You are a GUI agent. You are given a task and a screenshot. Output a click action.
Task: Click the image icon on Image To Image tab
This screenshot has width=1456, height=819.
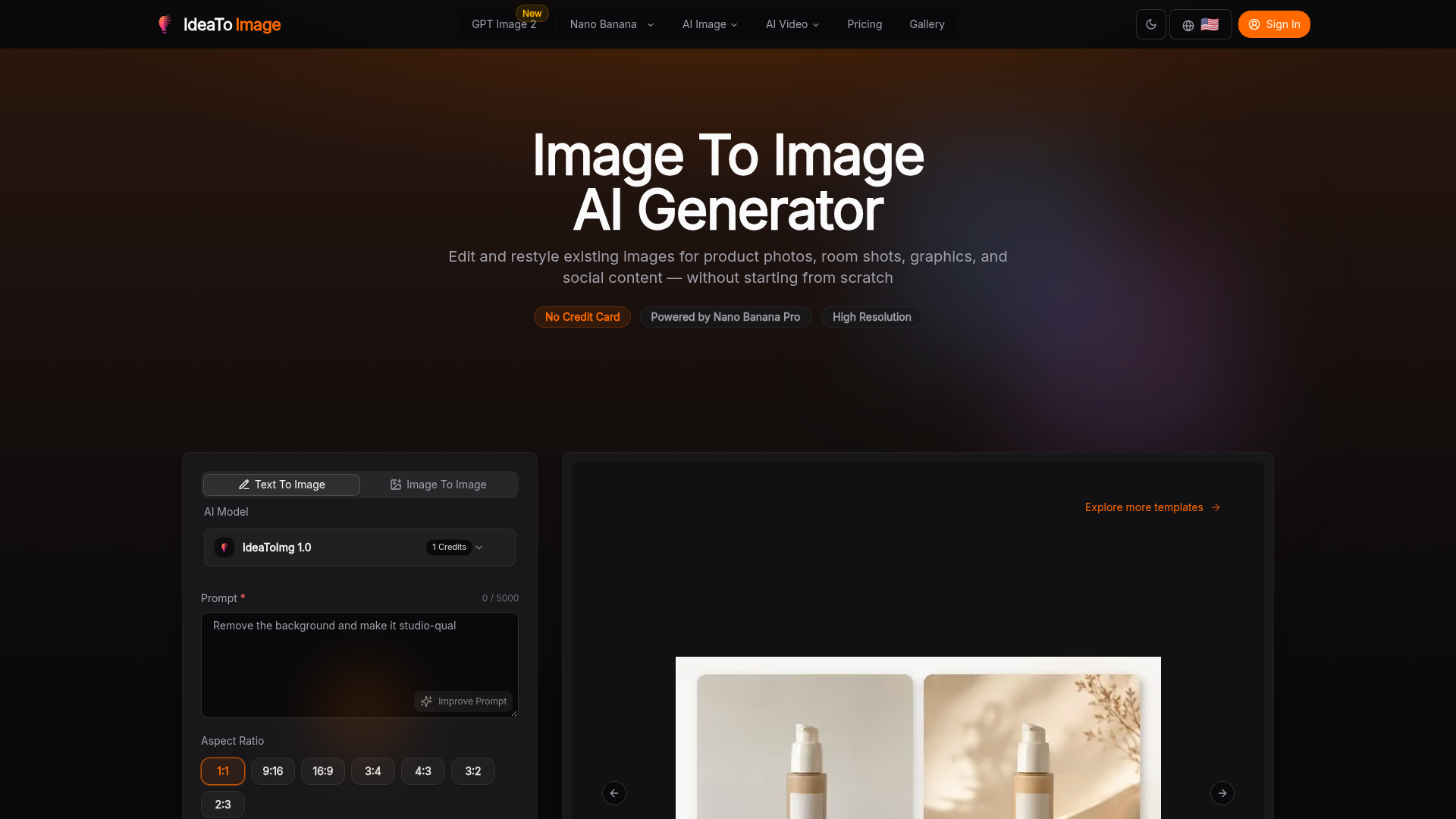tap(396, 485)
